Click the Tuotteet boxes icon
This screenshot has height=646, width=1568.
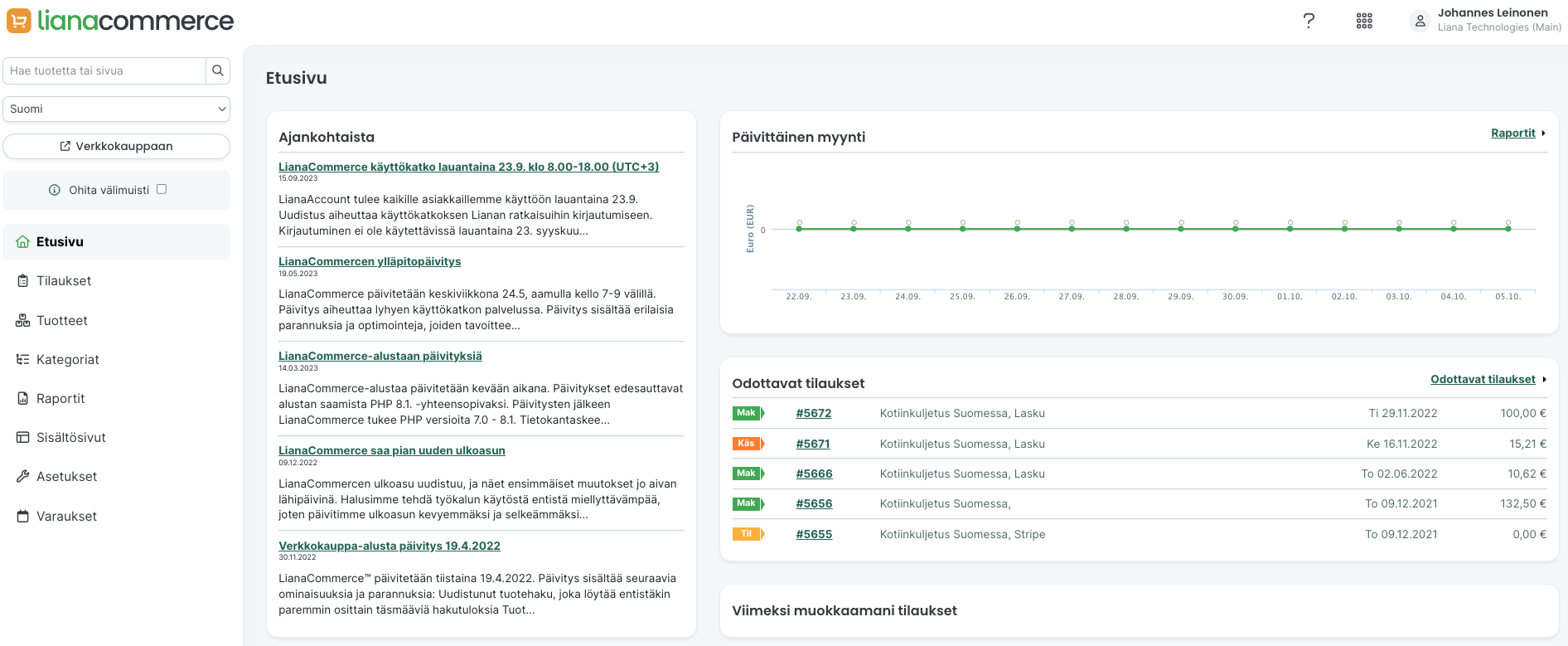tap(23, 321)
